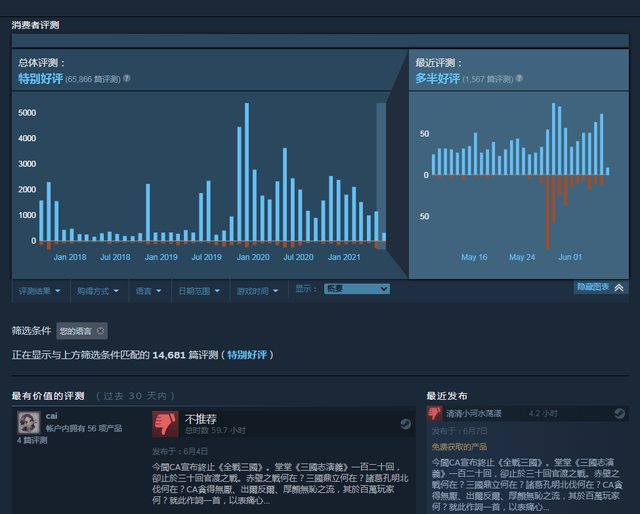Image resolution: width=640 pixels, height=514 pixels.
Task: Click the help icon beside overall review count
Action: tap(127, 78)
